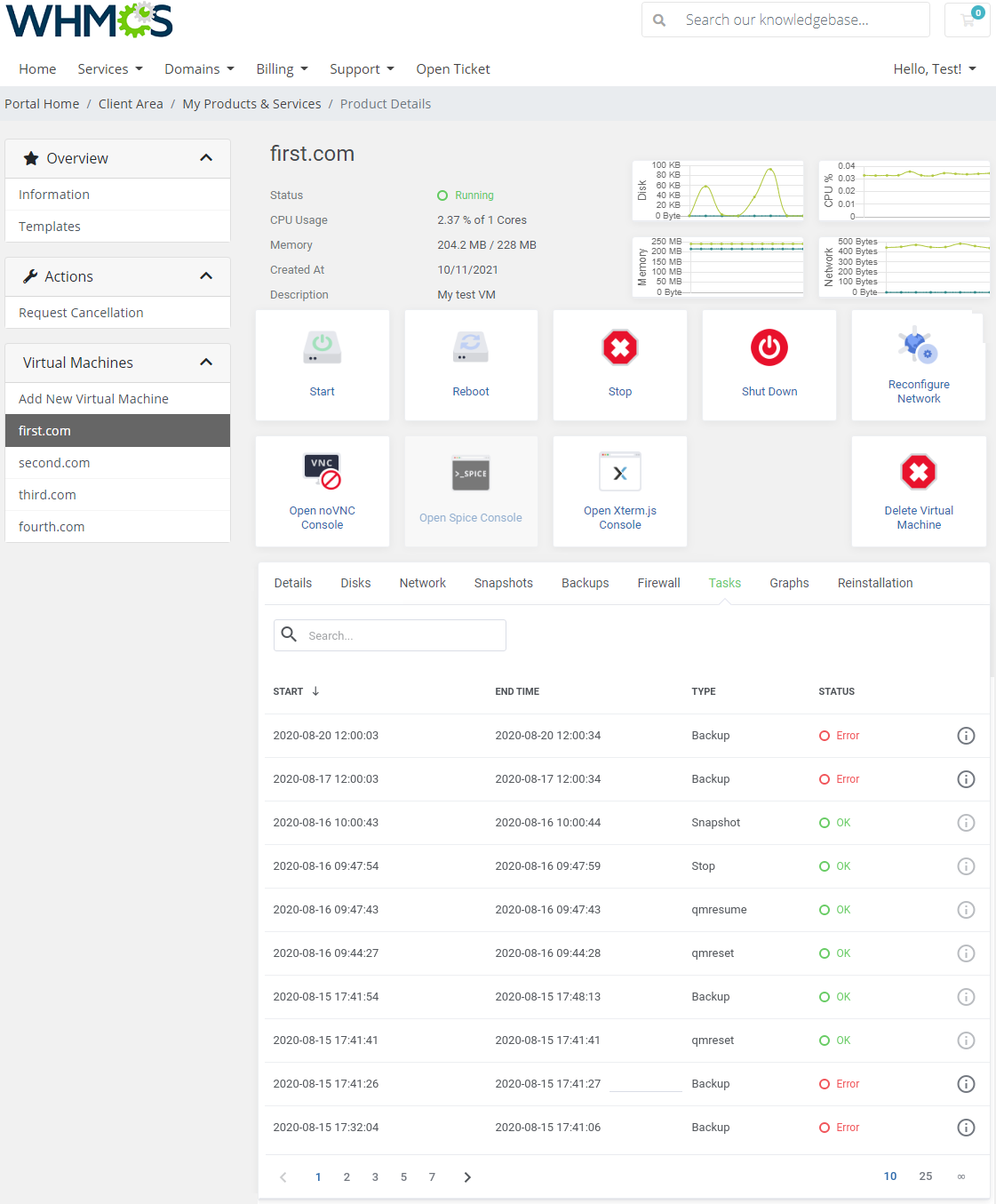Click Home in the navigation bar
The image size is (996, 1204).
37,69
